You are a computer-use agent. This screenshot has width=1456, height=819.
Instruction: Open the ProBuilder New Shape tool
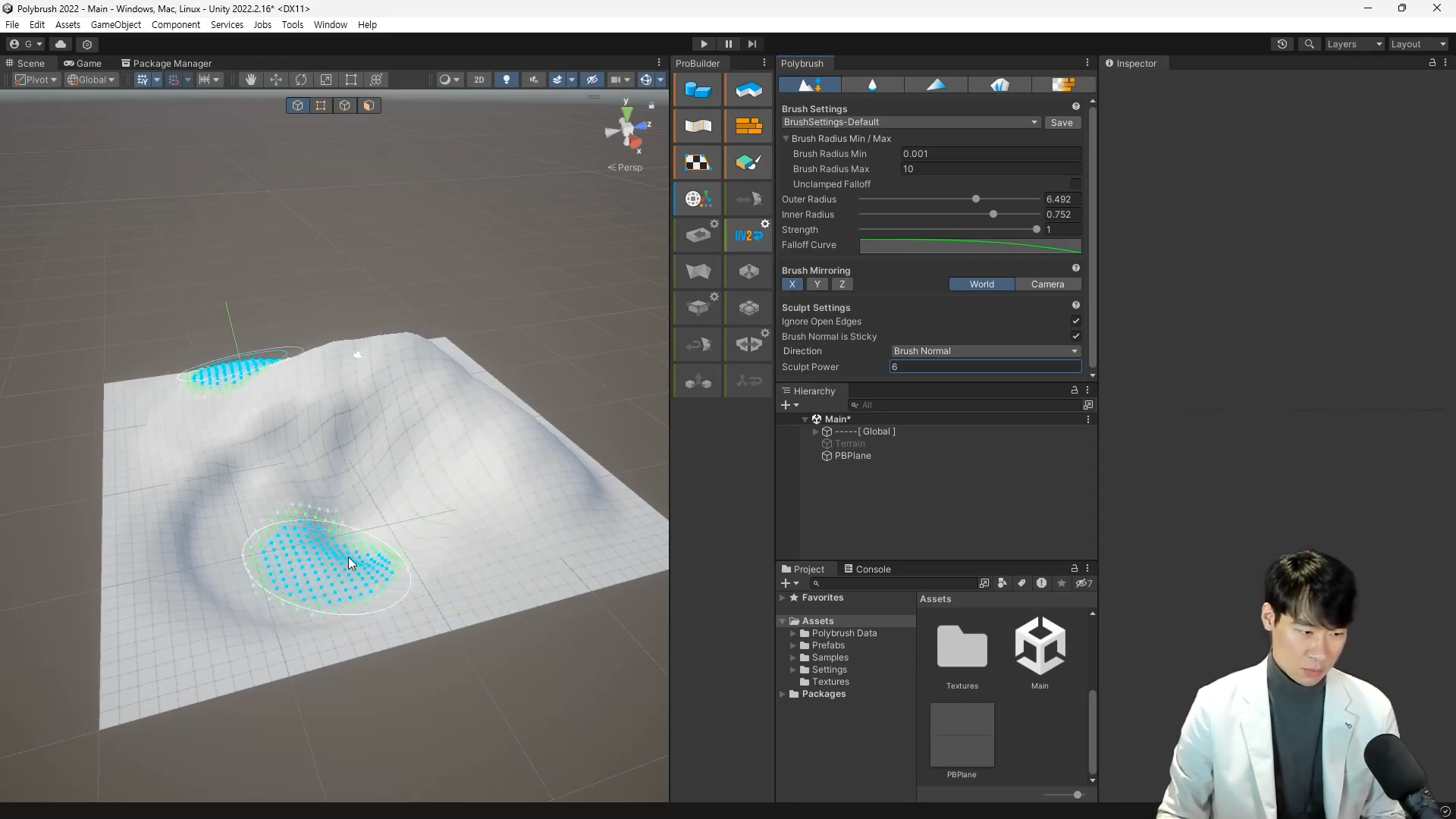point(698,90)
